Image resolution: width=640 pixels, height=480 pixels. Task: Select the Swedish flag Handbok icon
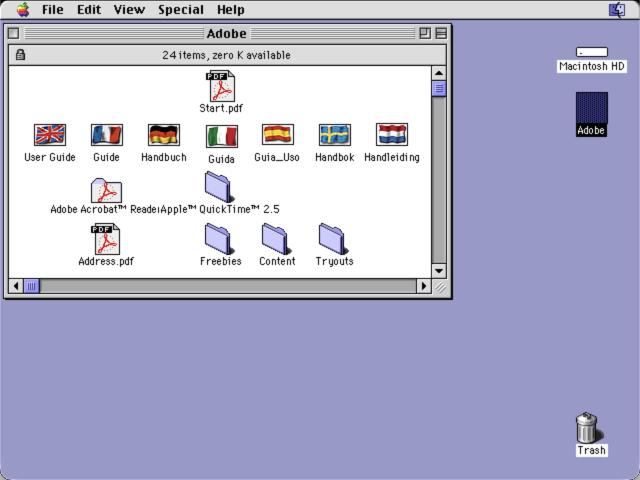[335, 135]
